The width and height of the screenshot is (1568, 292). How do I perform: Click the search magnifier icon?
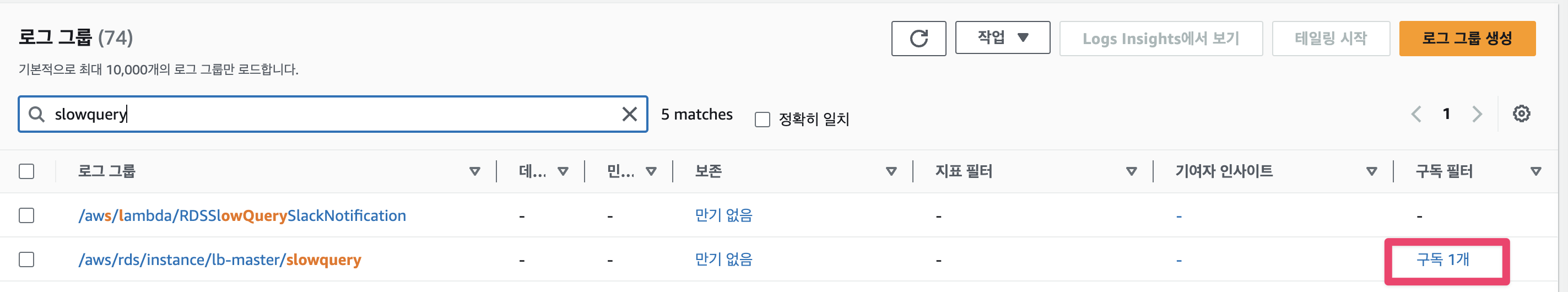(x=36, y=113)
